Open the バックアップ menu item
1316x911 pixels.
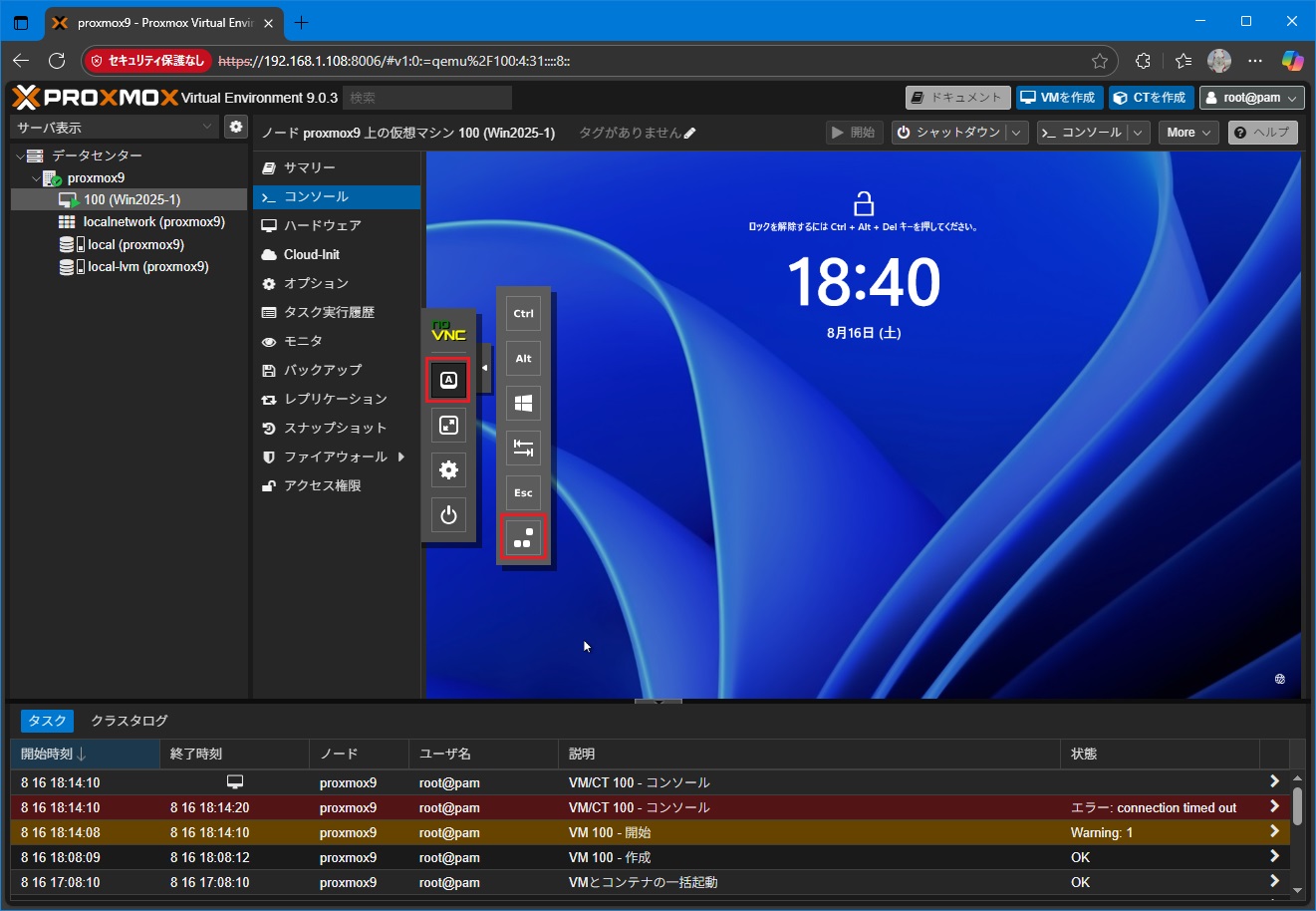pyautogui.click(x=337, y=370)
